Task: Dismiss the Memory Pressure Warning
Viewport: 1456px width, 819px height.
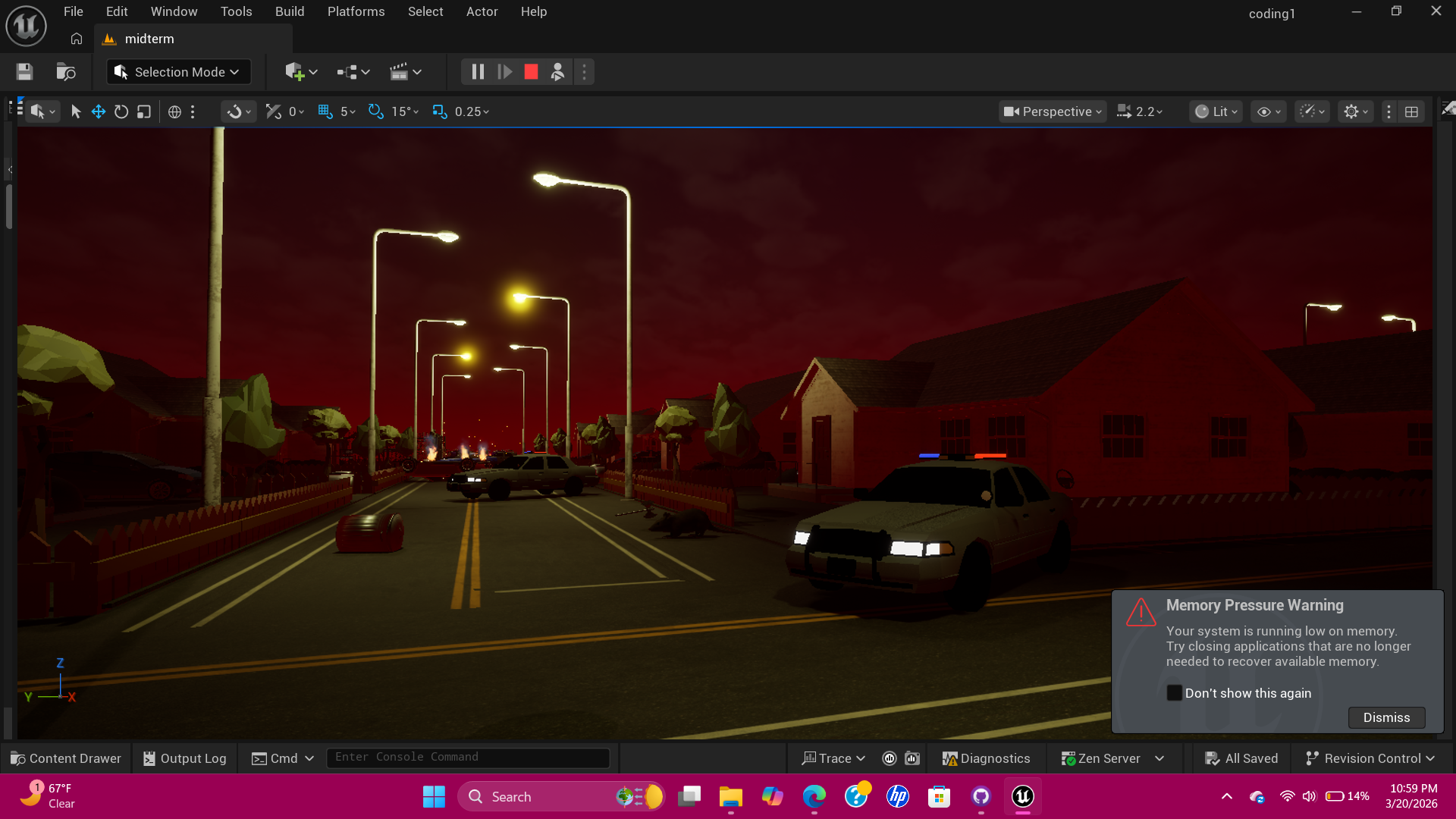Action: (1385, 717)
